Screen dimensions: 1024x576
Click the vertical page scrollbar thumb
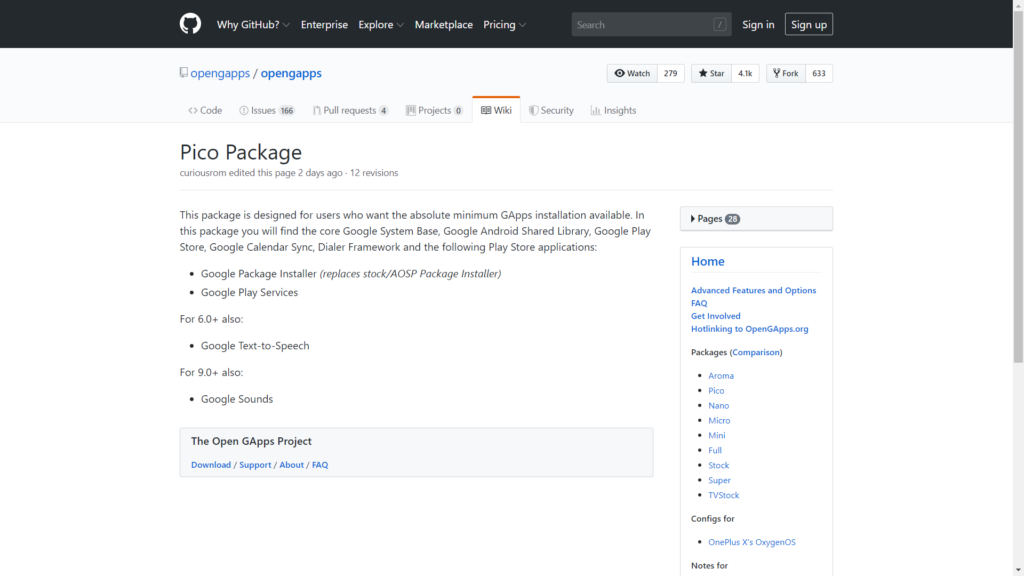tap(1018, 187)
